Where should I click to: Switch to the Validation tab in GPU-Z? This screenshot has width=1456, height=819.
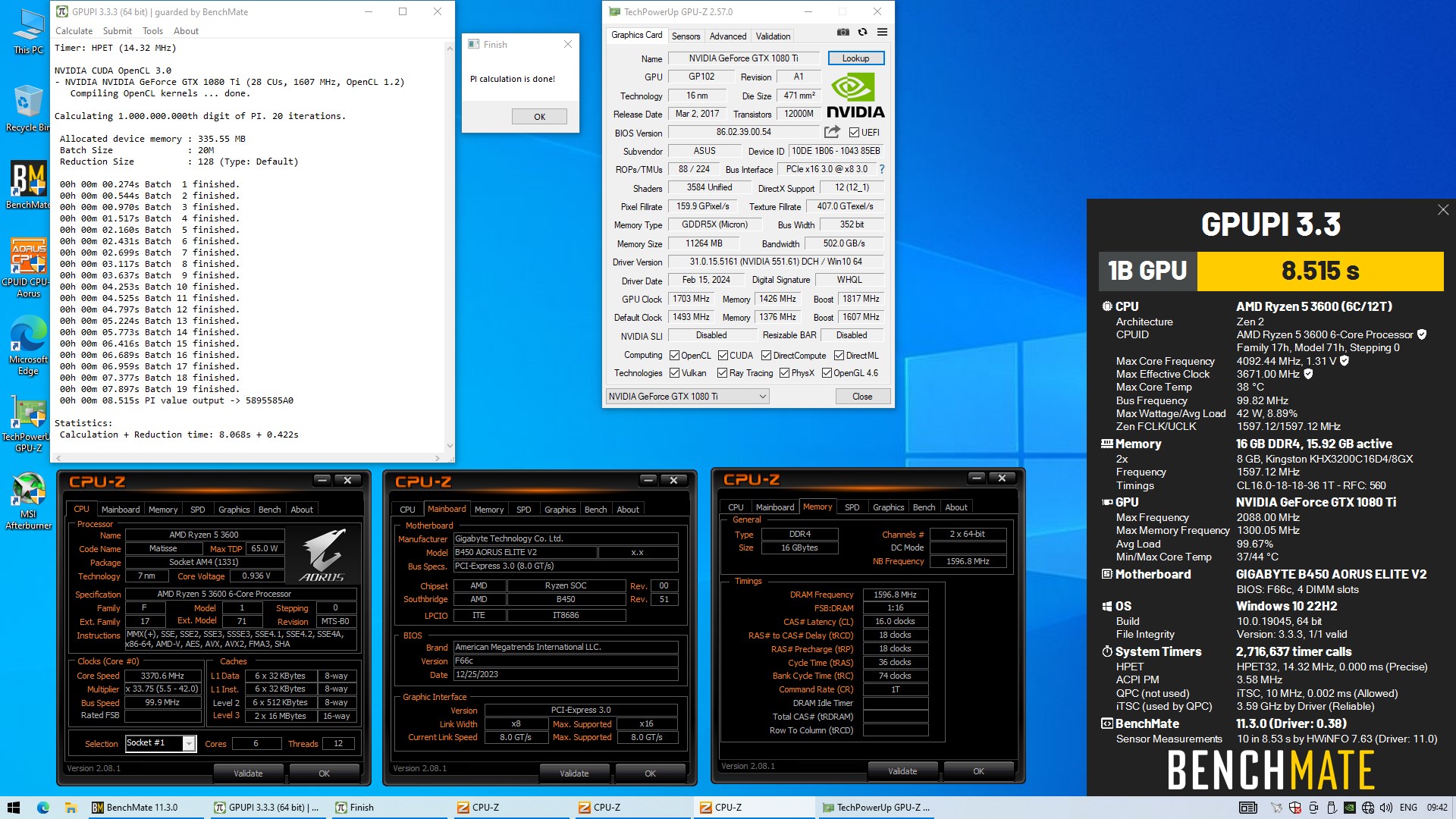[x=773, y=36]
